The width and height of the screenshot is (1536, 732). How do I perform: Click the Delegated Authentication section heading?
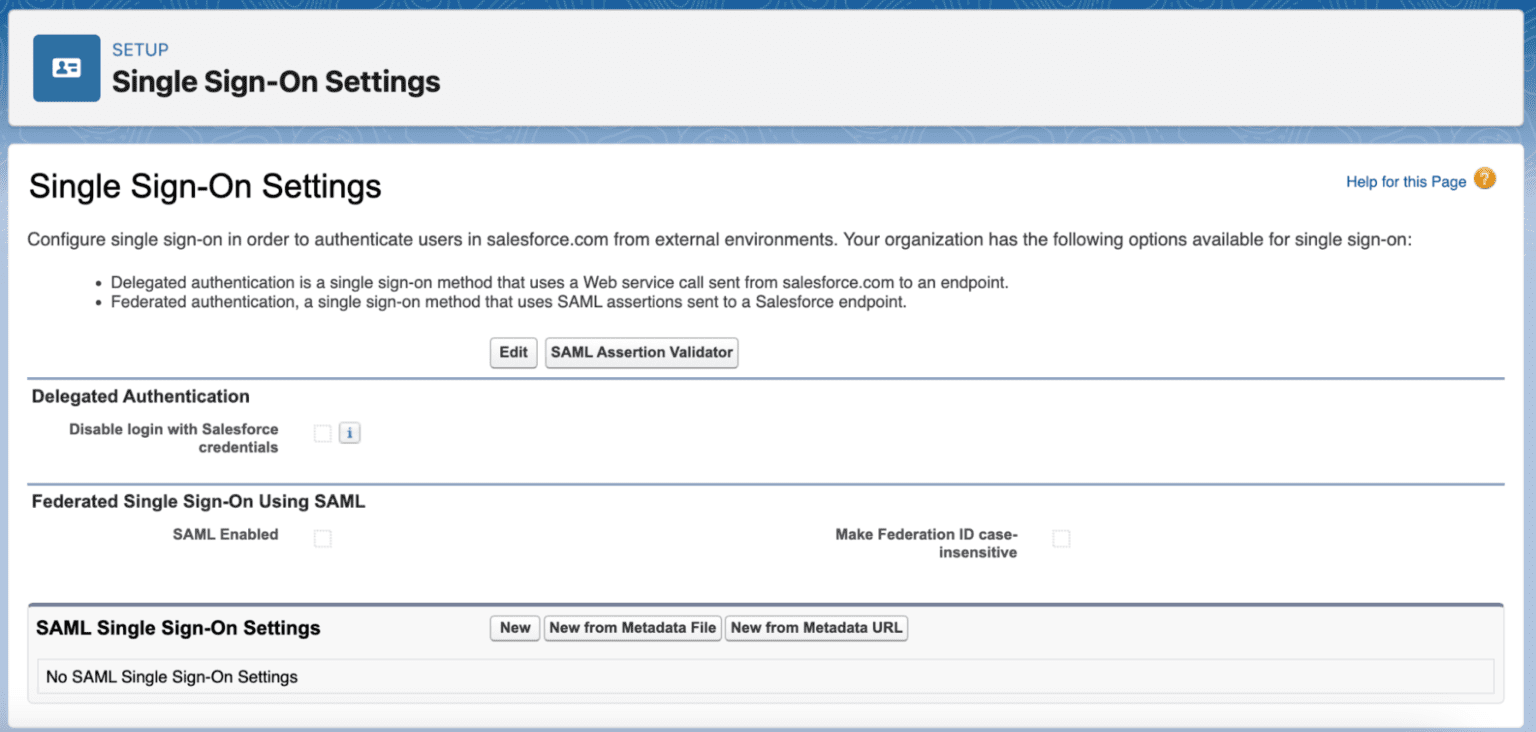[141, 397]
